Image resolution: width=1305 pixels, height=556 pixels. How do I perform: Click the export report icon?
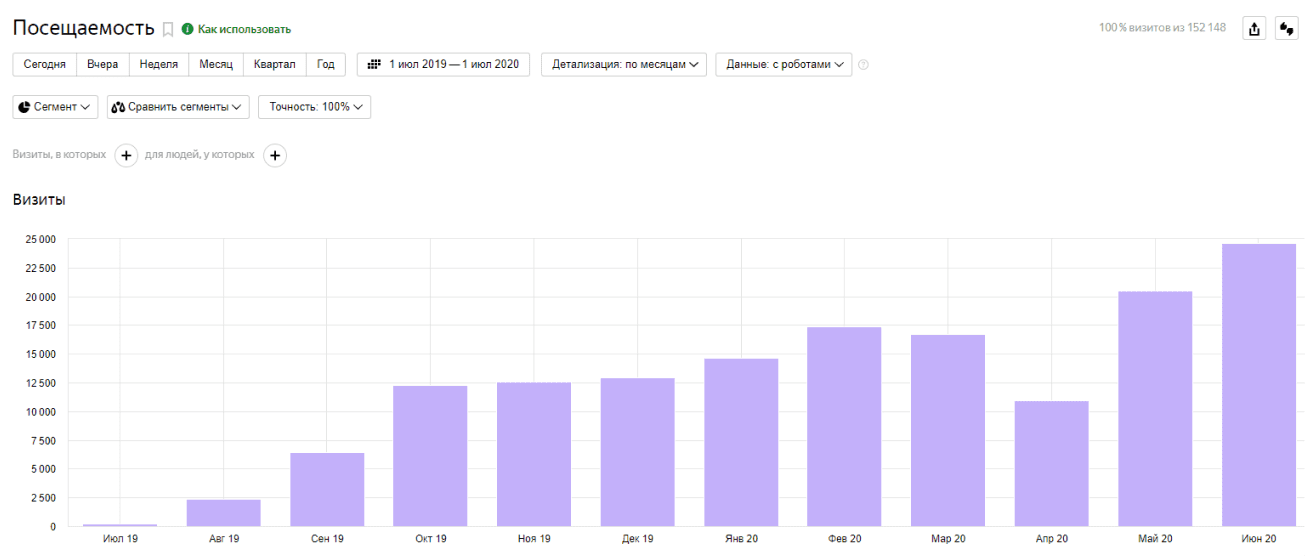1254,29
